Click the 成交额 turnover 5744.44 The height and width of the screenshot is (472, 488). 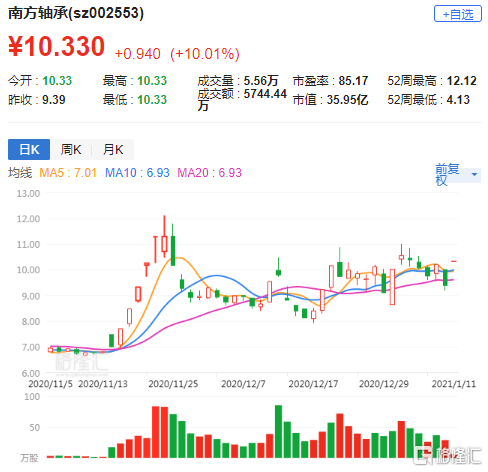(265, 94)
